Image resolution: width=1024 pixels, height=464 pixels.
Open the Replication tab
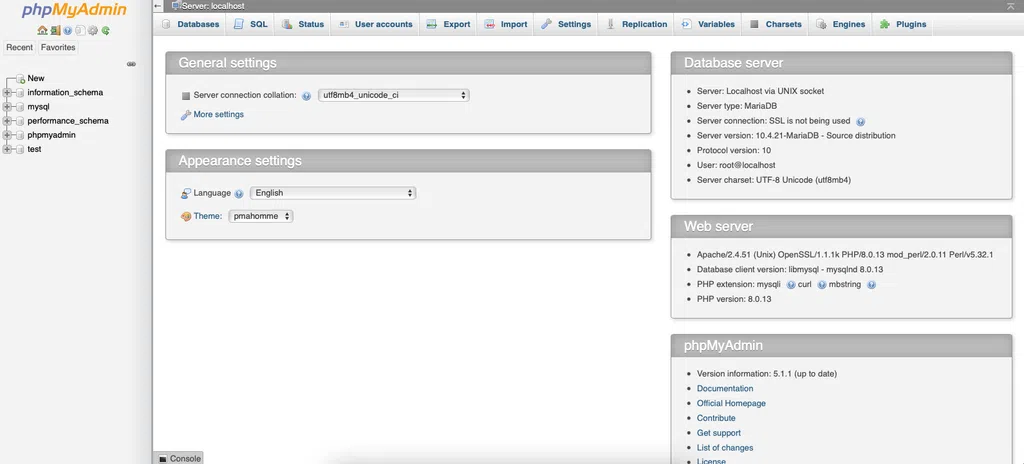pos(637,24)
